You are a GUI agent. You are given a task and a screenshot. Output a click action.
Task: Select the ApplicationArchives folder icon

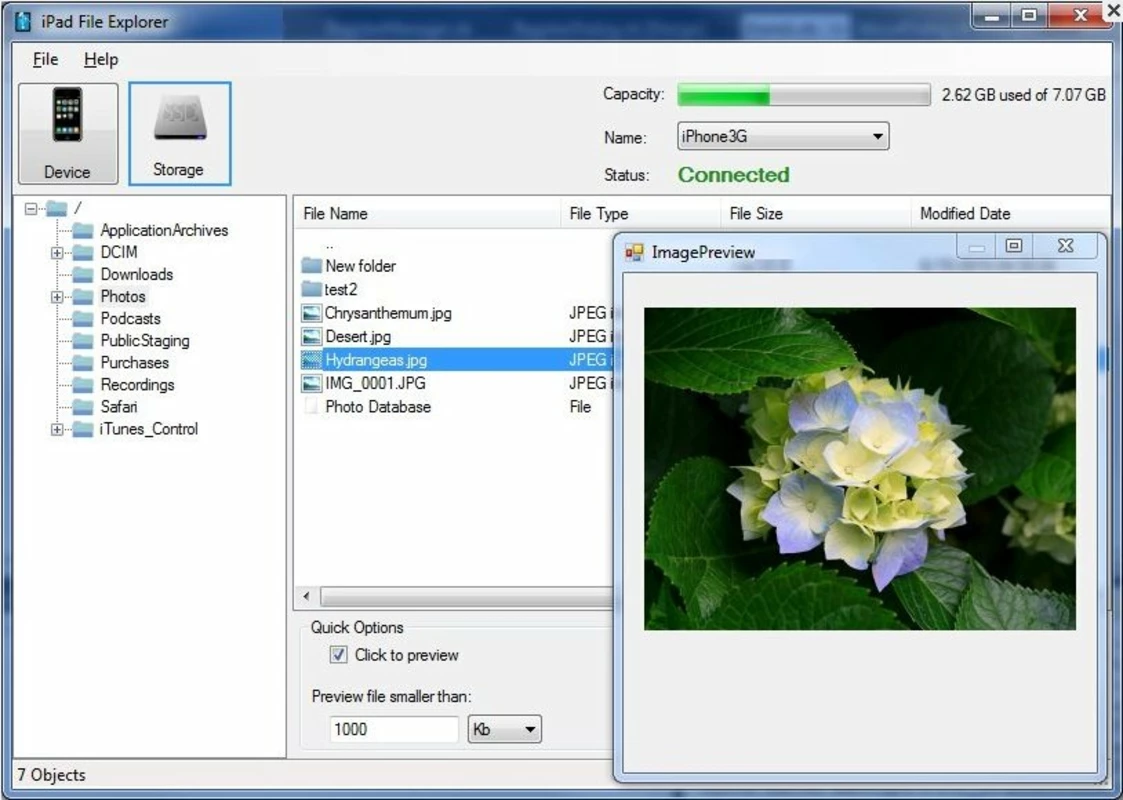[x=83, y=231]
